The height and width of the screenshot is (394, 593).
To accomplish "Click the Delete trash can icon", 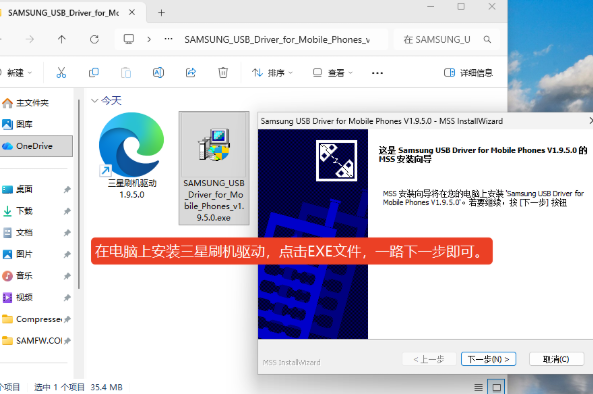I will (x=223, y=72).
